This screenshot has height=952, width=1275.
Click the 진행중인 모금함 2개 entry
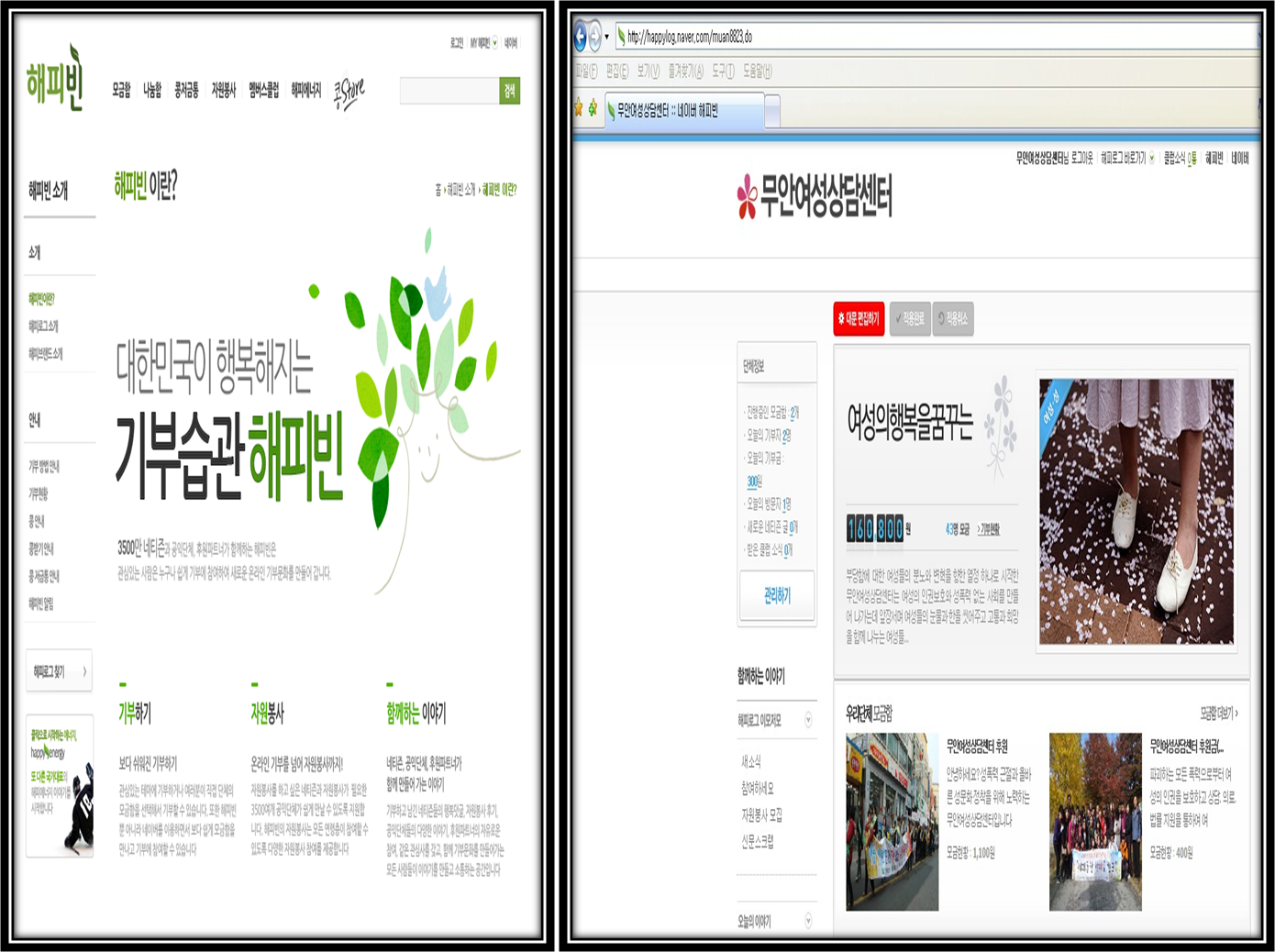[772, 413]
